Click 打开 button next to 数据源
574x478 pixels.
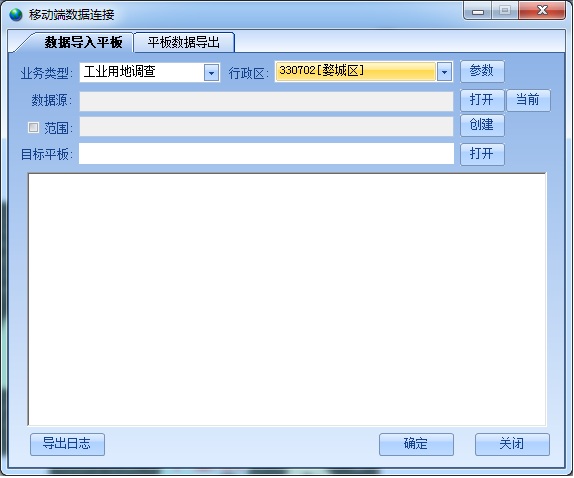click(x=482, y=100)
